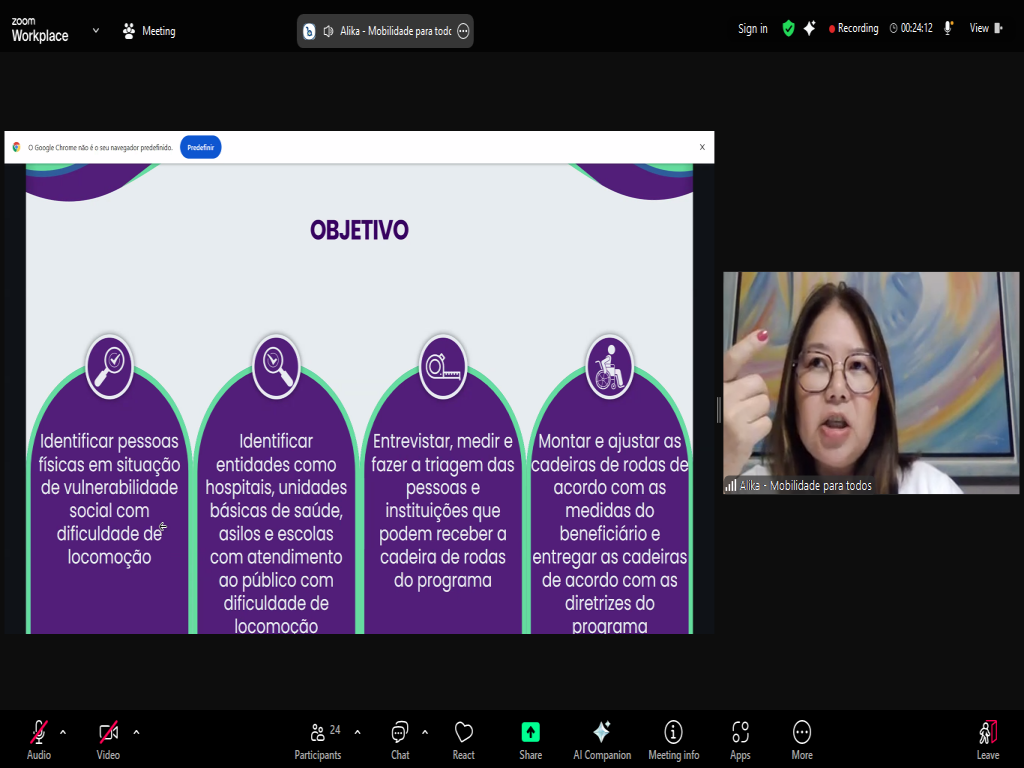This screenshot has height=768, width=1024.
Task: Leave the meeting
Action: coord(987,739)
